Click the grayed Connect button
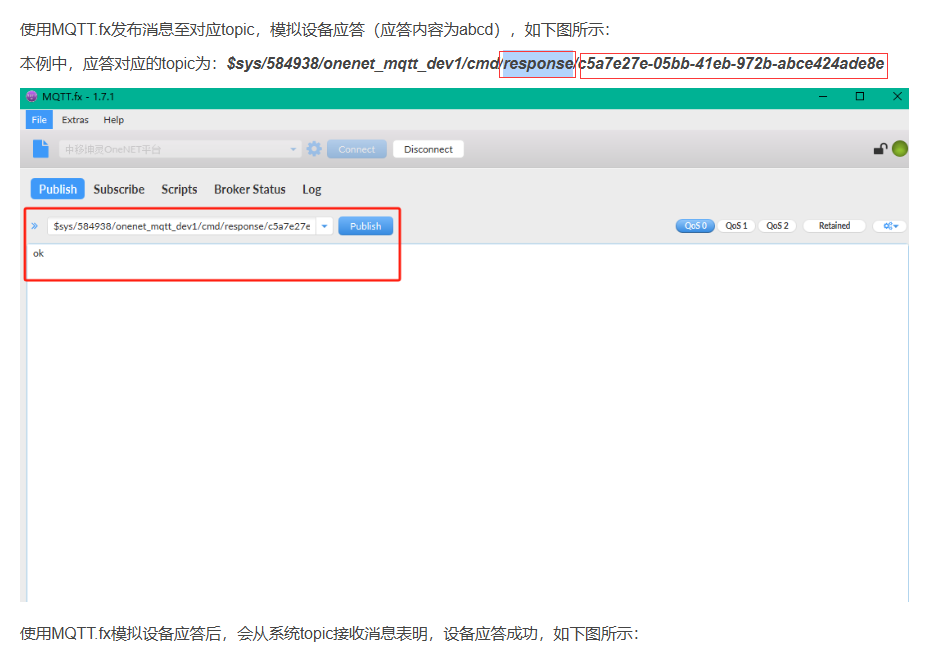Viewport: 942px width, 647px height. point(356,149)
